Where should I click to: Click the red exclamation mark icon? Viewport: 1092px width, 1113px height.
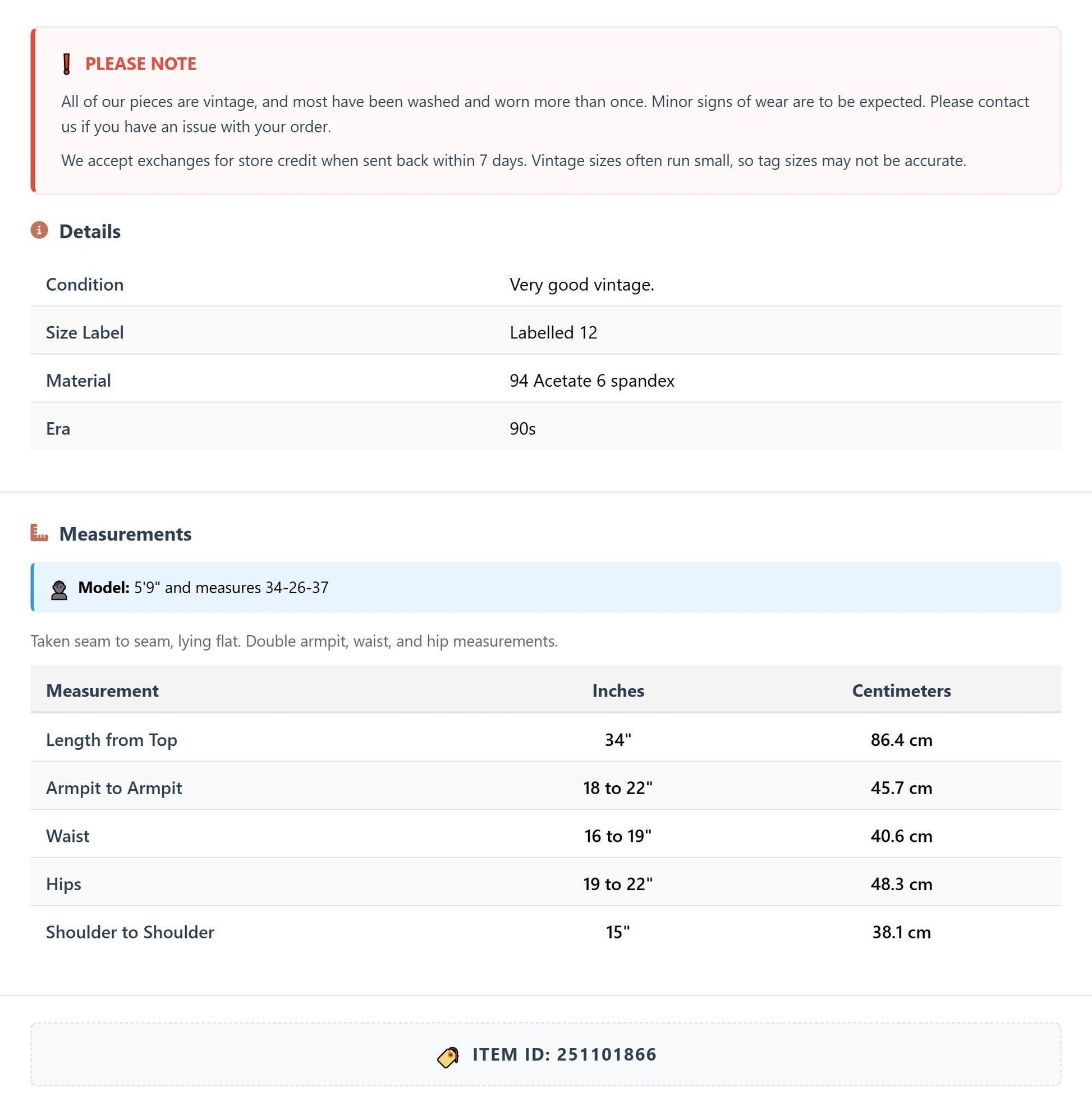click(x=67, y=63)
